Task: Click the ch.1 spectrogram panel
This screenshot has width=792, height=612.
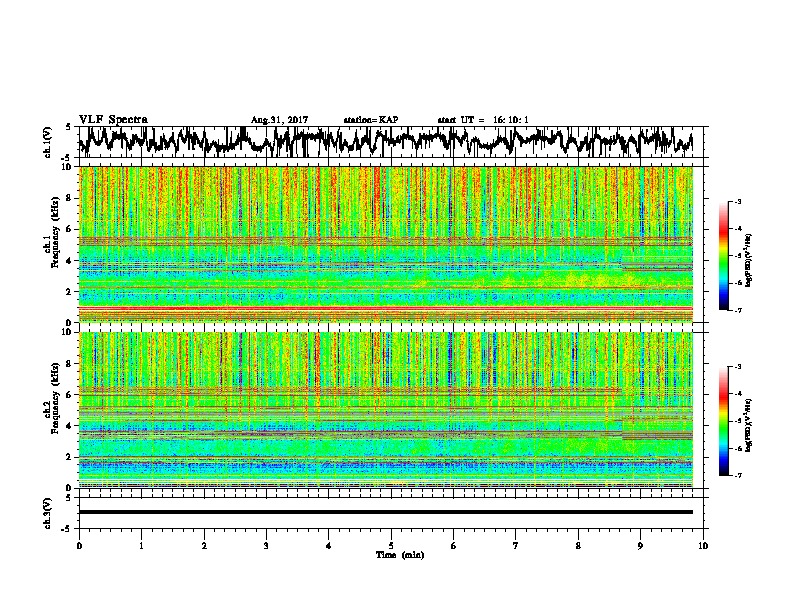Action: 386,244
